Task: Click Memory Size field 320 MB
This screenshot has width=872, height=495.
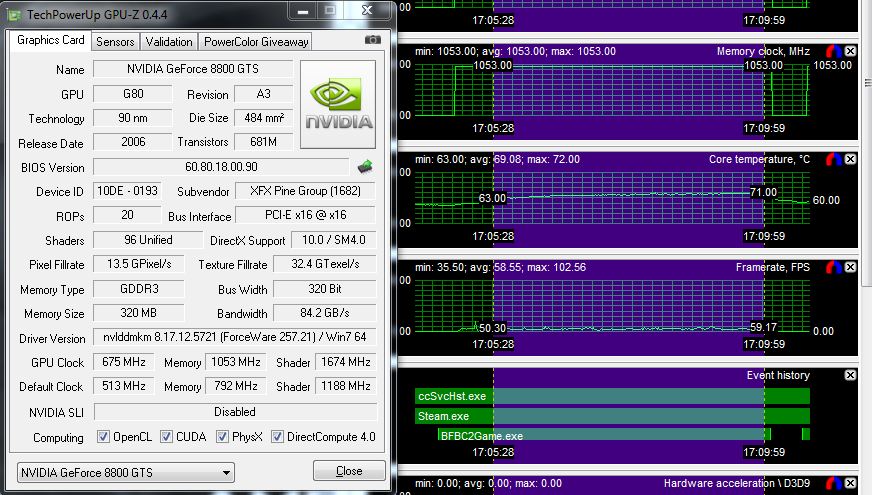Action: pyautogui.click(x=138, y=313)
